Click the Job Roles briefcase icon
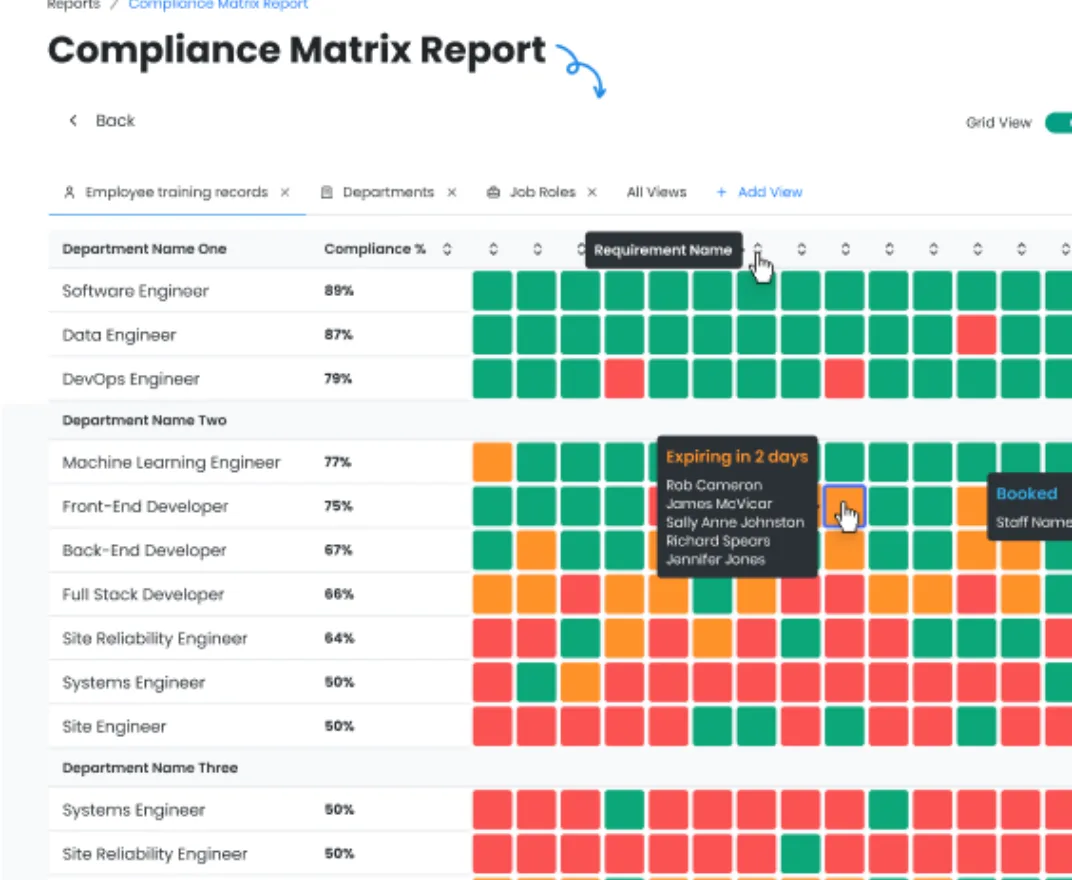 493,192
